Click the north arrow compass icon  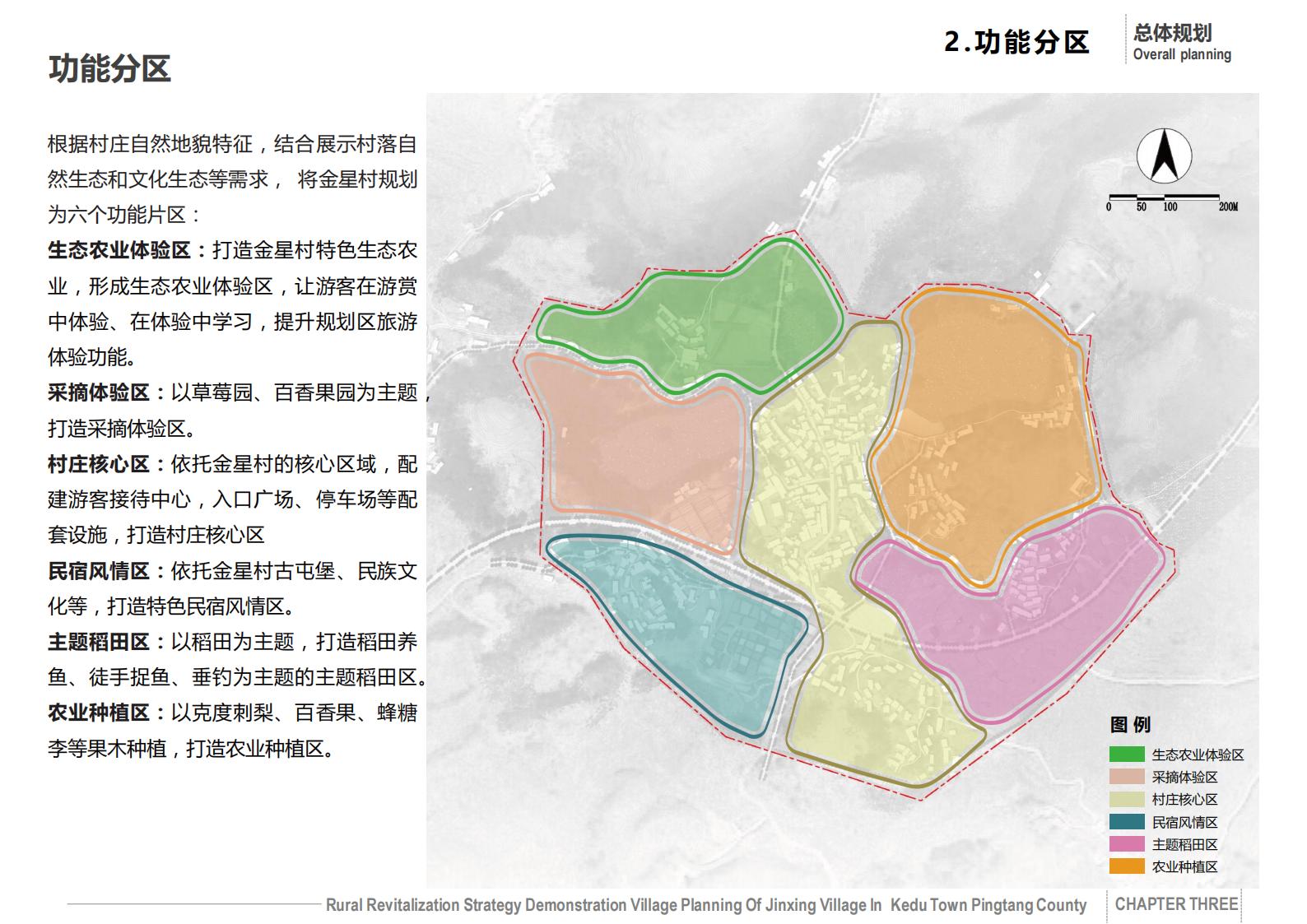[1164, 156]
